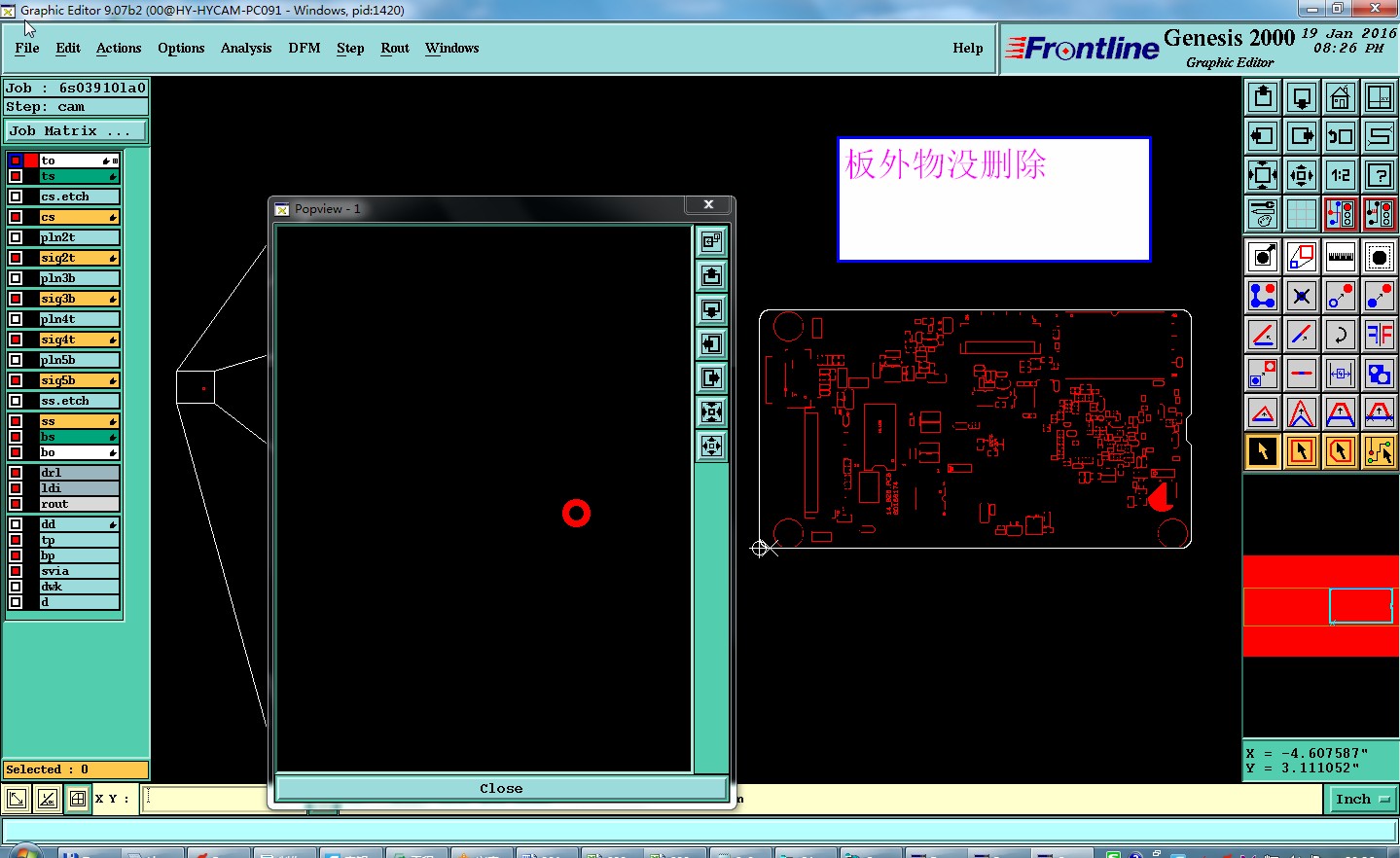This screenshot has width=1400, height=858.
Task: Open the Rout menu
Action: (395, 48)
